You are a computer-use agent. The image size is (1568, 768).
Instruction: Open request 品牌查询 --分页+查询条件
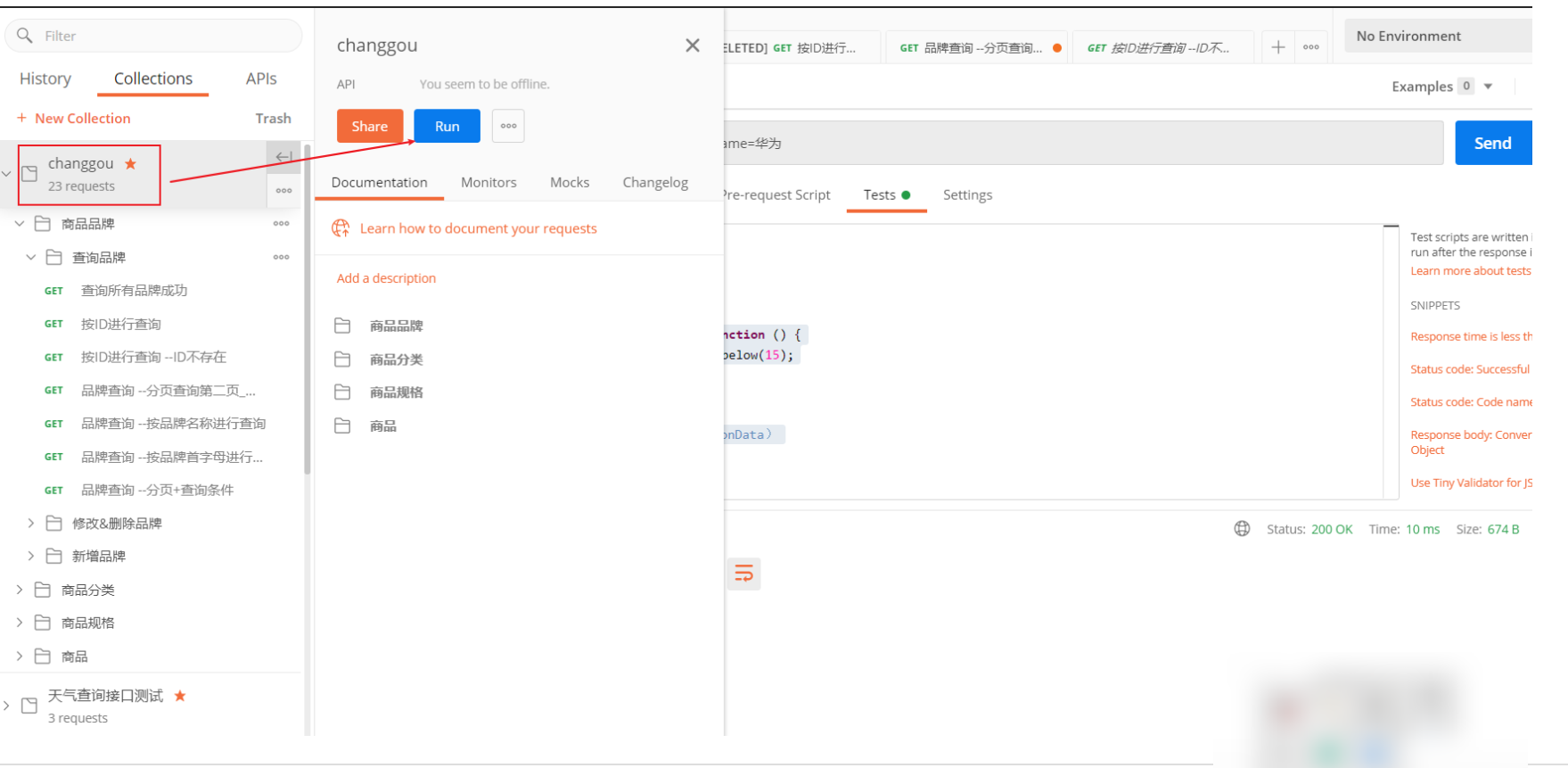pos(157,490)
